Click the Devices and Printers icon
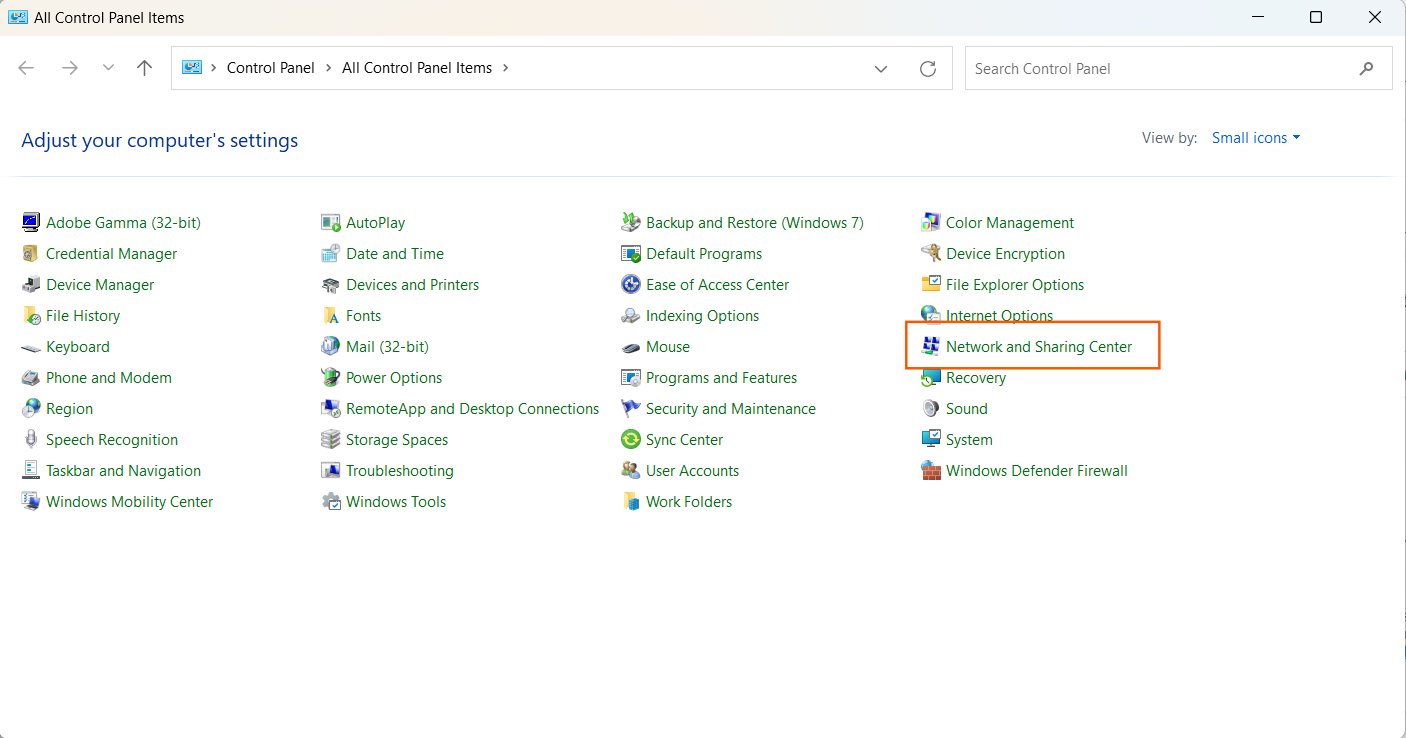The width and height of the screenshot is (1406, 738). [x=330, y=284]
